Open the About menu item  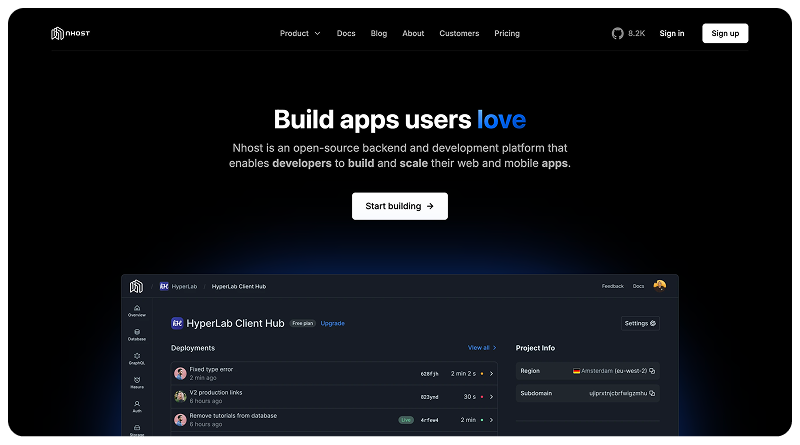[413, 33]
